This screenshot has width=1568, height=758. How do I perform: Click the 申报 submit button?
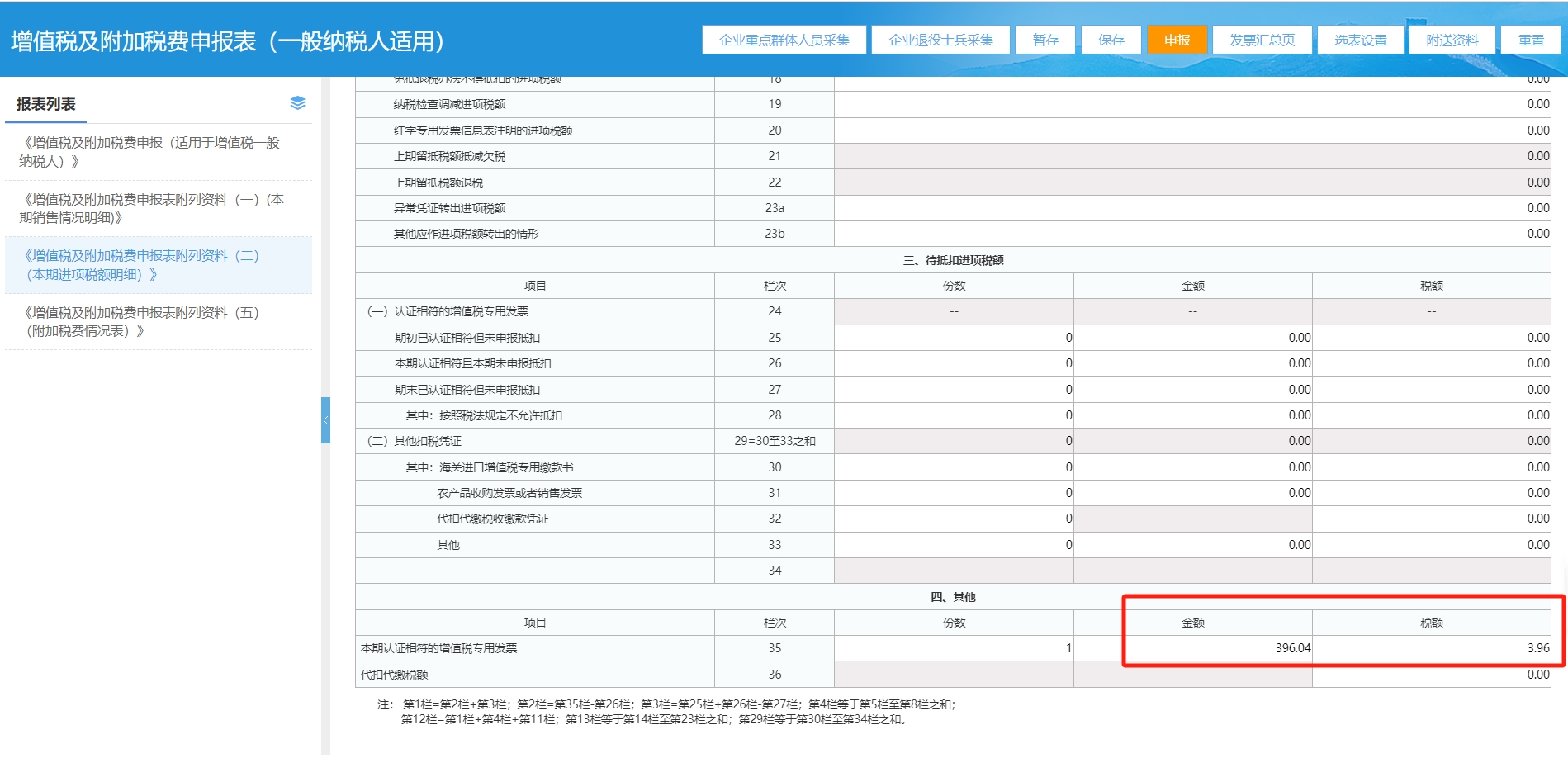tap(1177, 40)
